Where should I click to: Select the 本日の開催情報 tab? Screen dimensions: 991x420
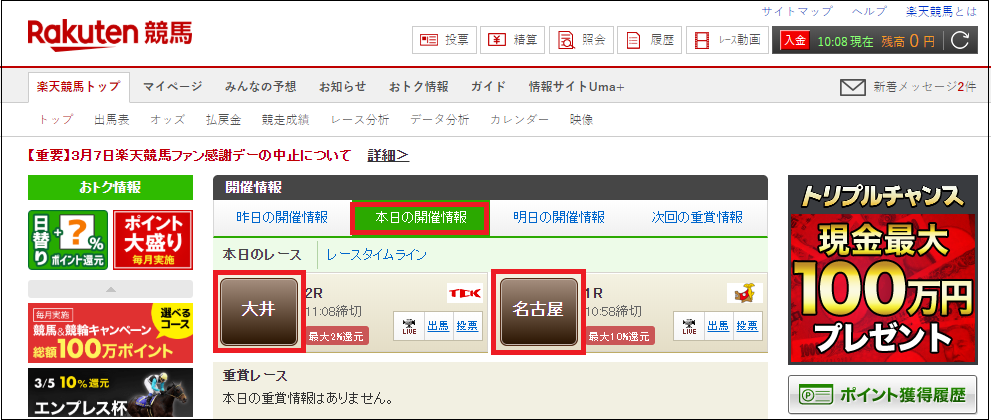pos(420,218)
